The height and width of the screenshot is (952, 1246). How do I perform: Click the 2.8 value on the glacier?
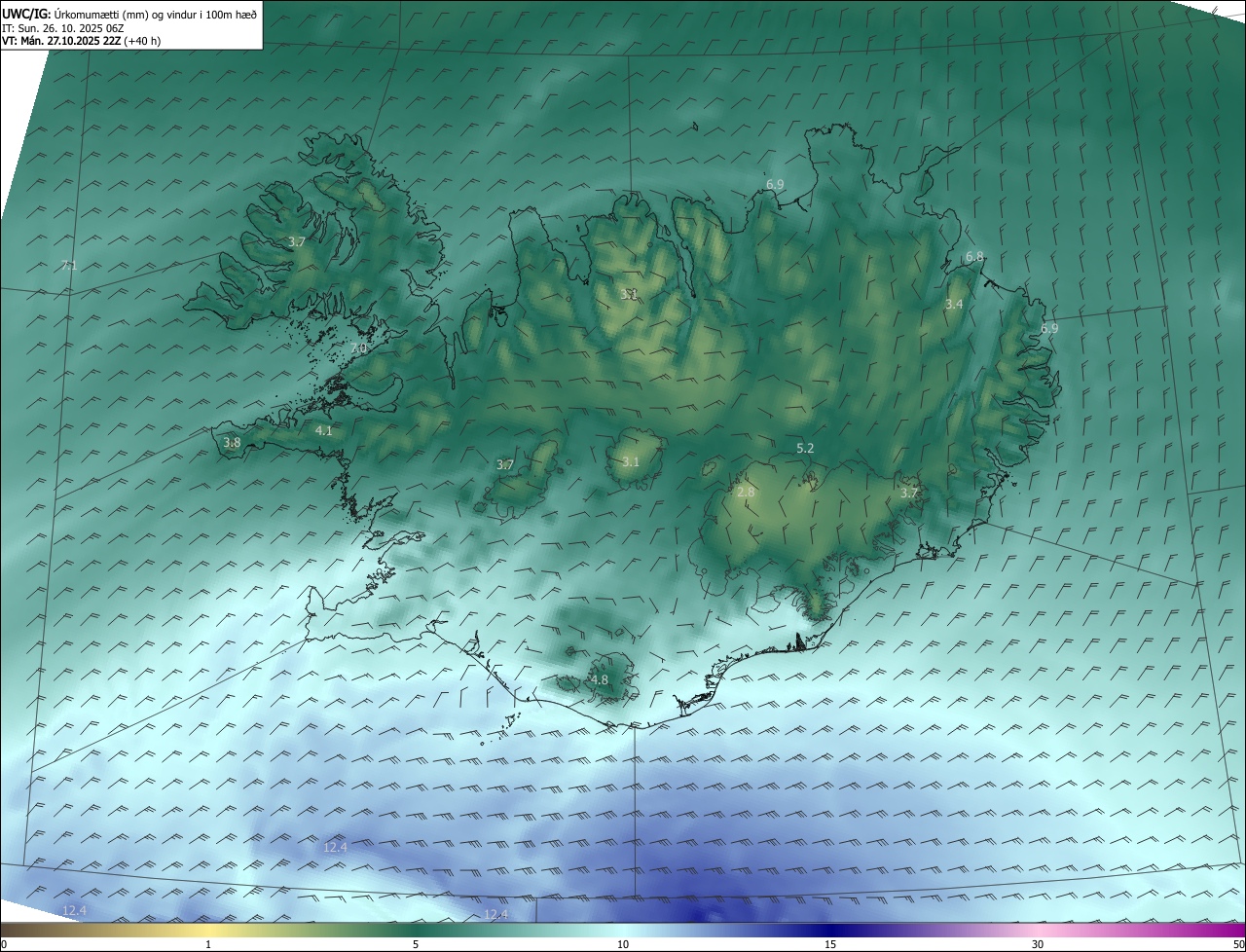746,493
